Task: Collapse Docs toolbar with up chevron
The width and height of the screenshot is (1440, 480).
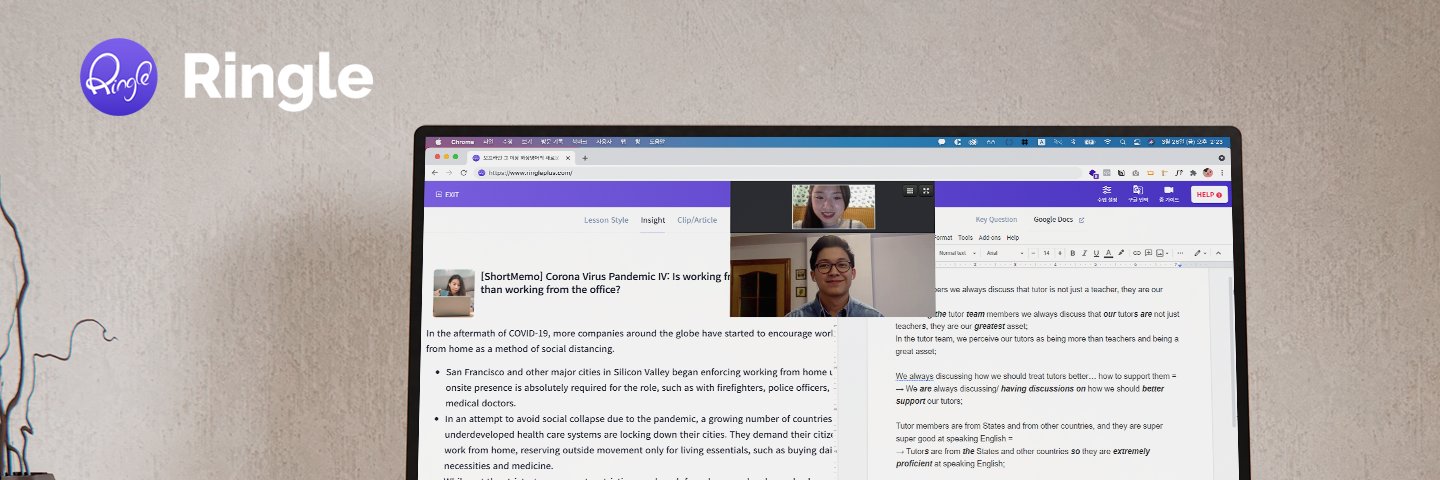Action: click(1218, 253)
